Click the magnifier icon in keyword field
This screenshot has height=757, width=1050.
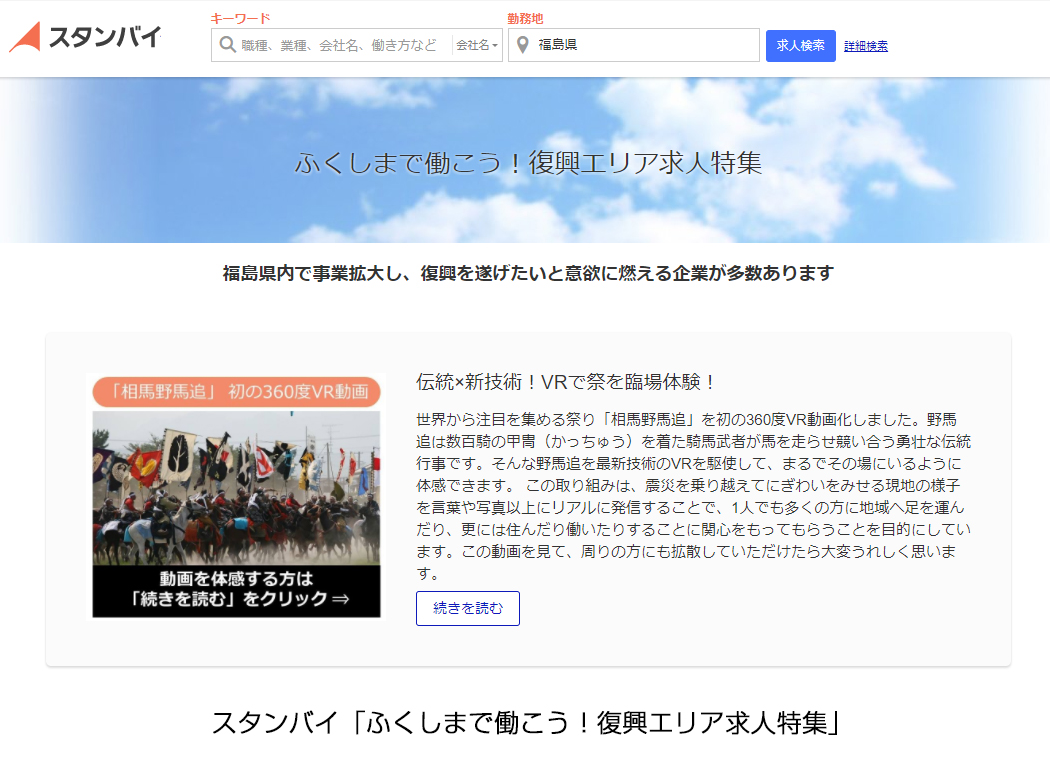(227, 45)
